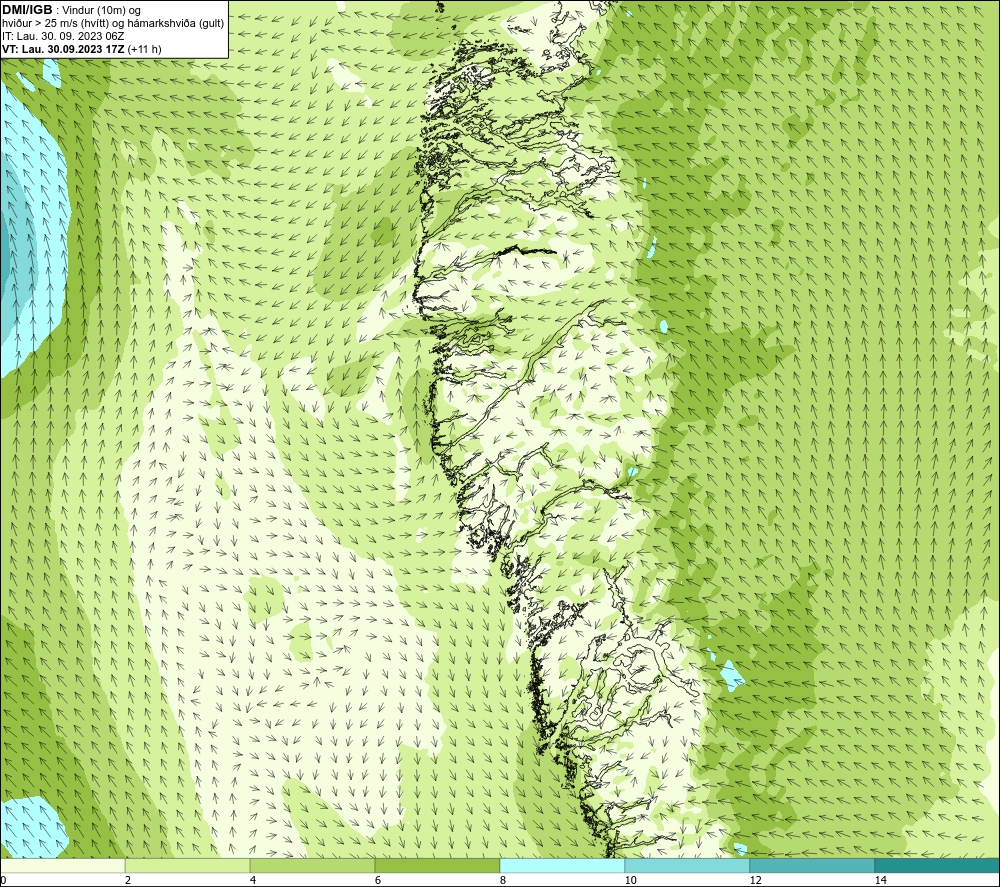Screen dimensions: 1000x887
Task: Click the 4–6 m/s green color band
Action: (x=312, y=865)
